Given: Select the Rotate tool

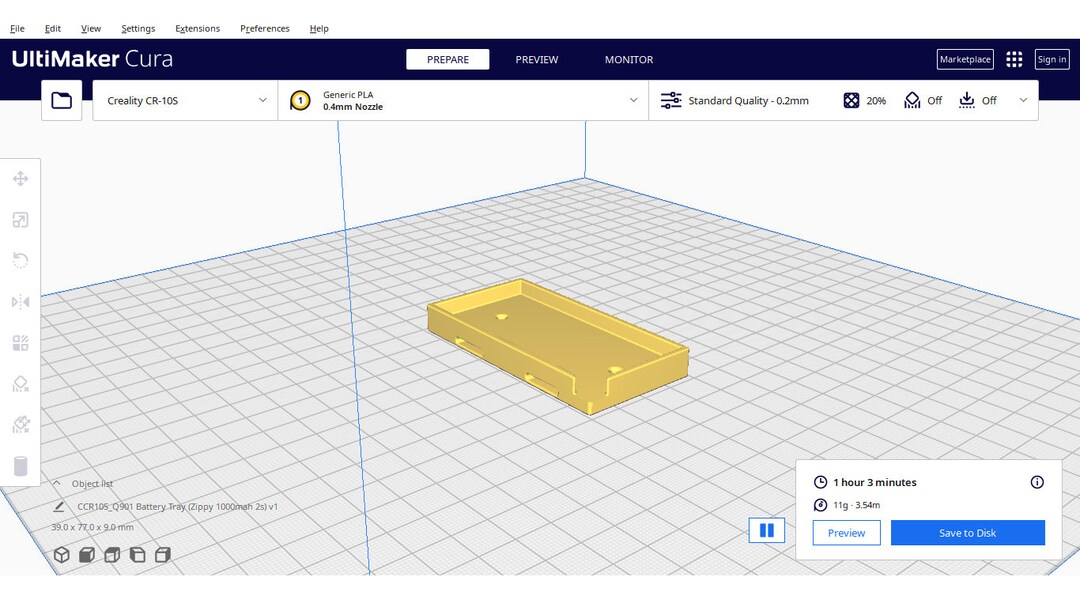Looking at the screenshot, I should click(x=20, y=260).
